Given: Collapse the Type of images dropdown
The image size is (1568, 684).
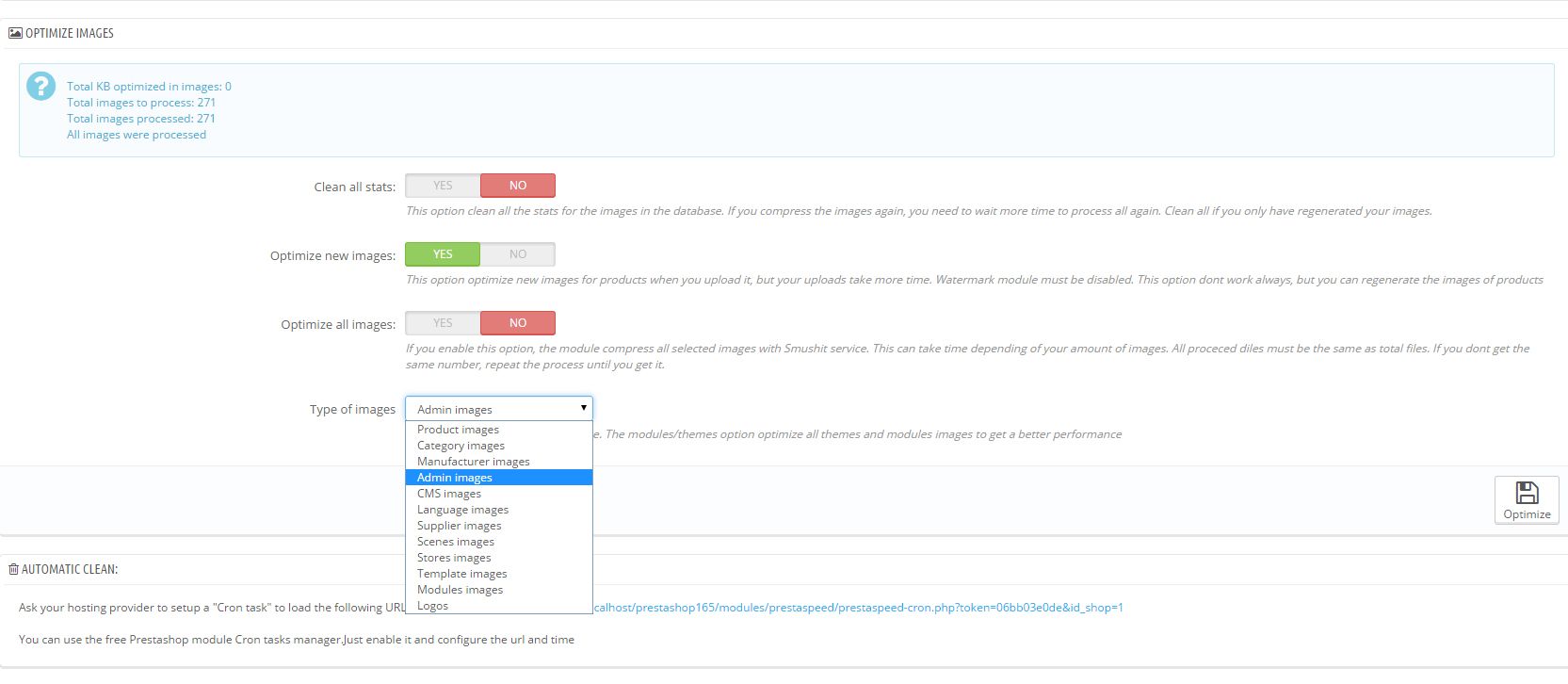Looking at the screenshot, I should 499,409.
